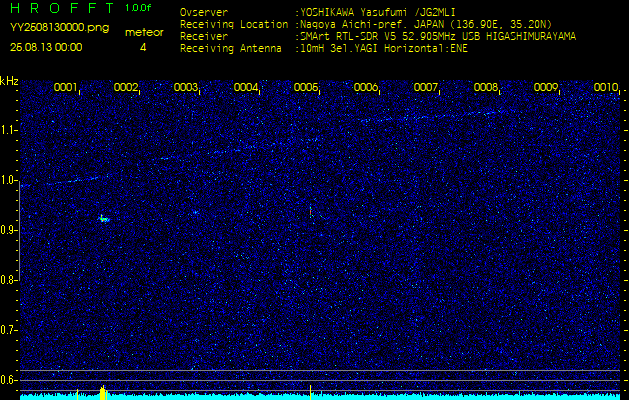
Task: Click the meteor count value 4
Action: click(x=143, y=48)
